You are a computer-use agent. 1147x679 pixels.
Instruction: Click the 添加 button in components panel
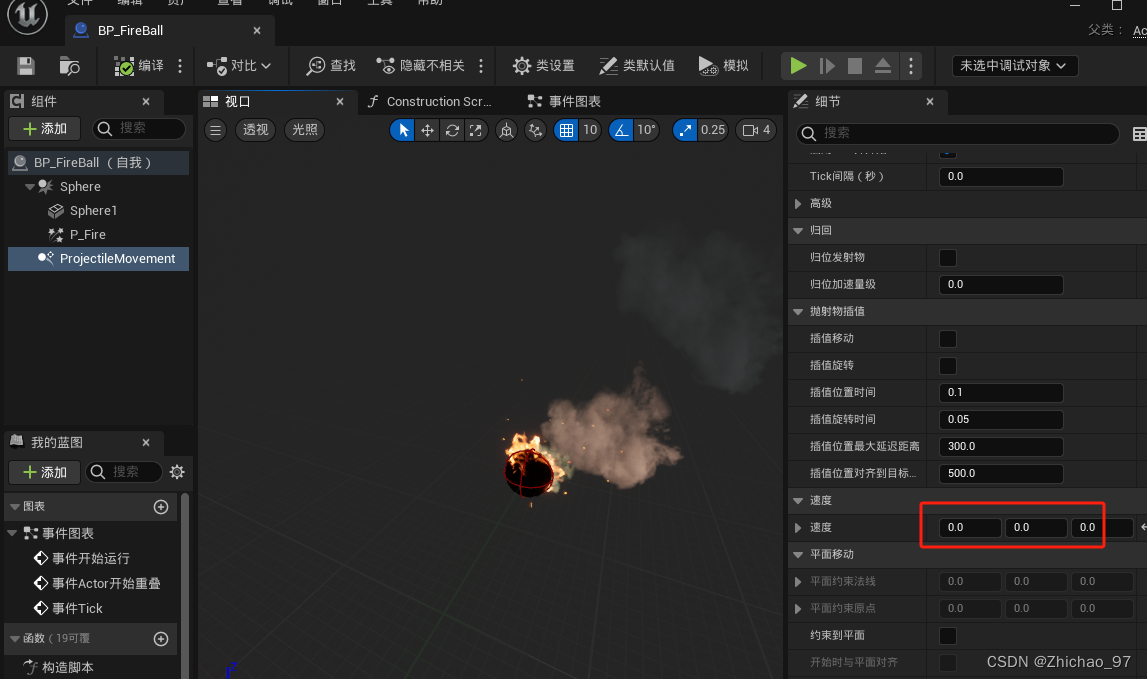[x=44, y=128]
